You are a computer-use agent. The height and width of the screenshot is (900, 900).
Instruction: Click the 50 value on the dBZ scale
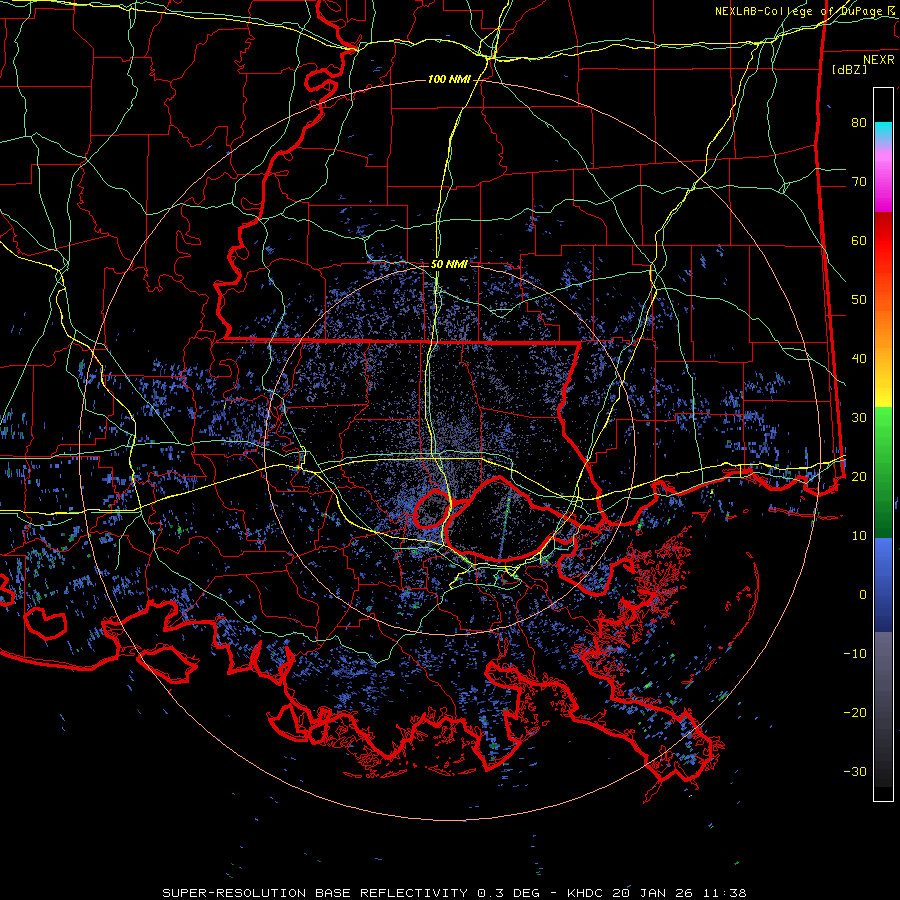(859, 299)
